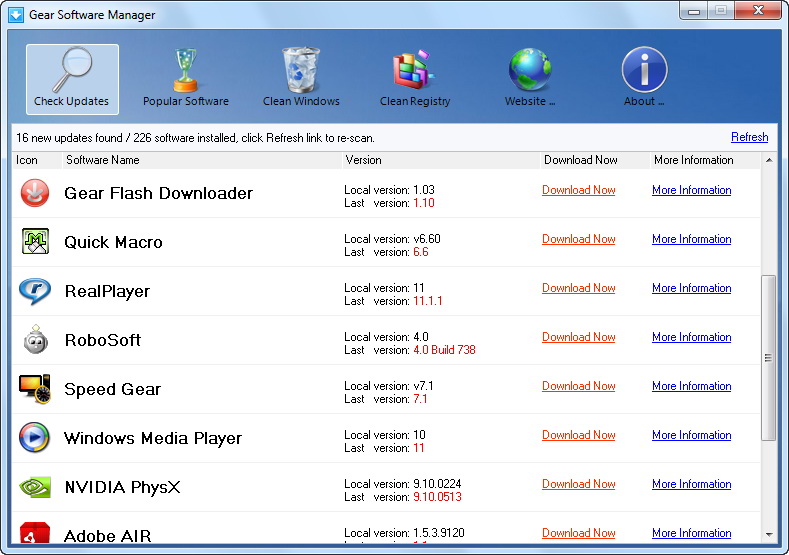The image size is (789, 555).
Task: Click the scrollbar up arrow
Action: click(x=768, y=160)
